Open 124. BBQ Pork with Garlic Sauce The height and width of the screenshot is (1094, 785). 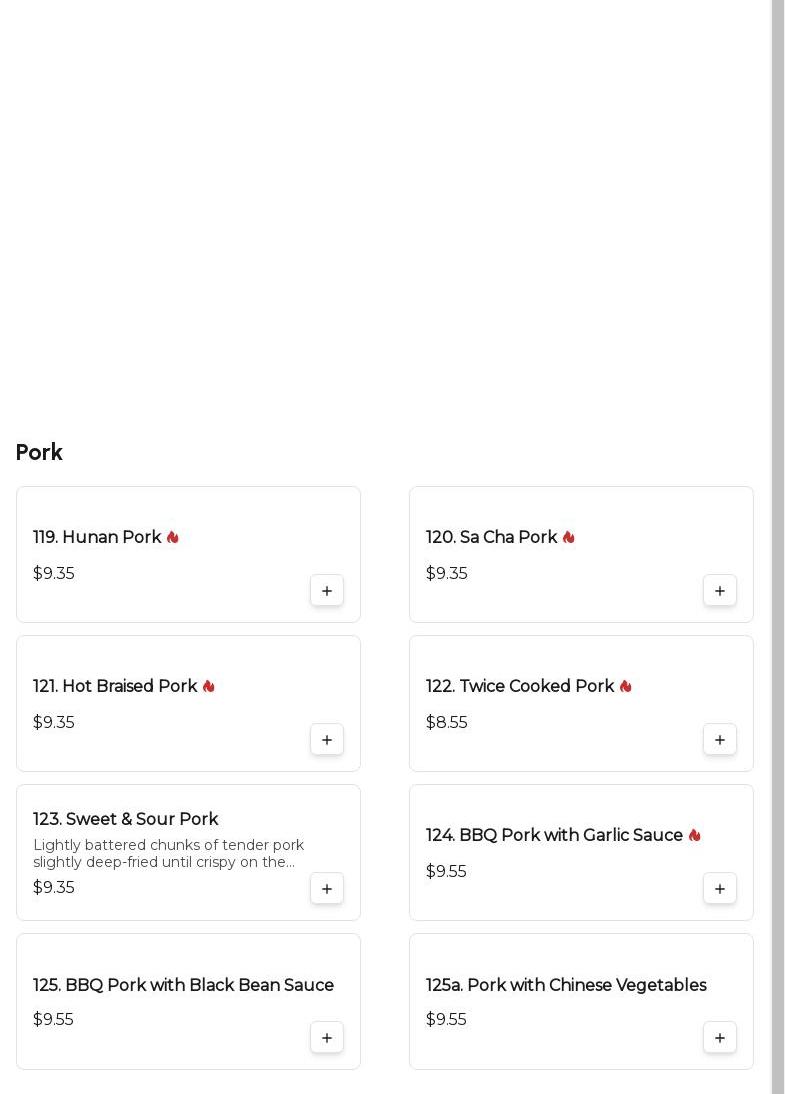pos(554,836)
